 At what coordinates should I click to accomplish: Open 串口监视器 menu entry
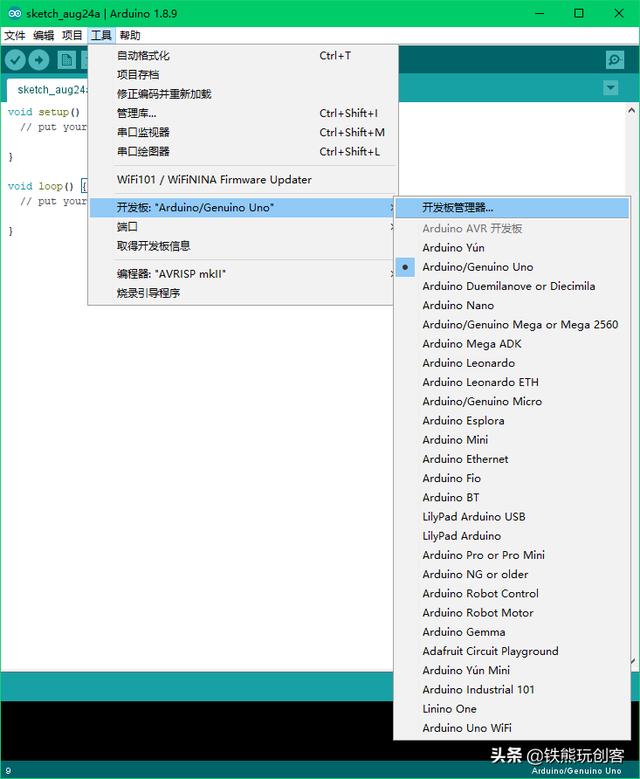243,132
